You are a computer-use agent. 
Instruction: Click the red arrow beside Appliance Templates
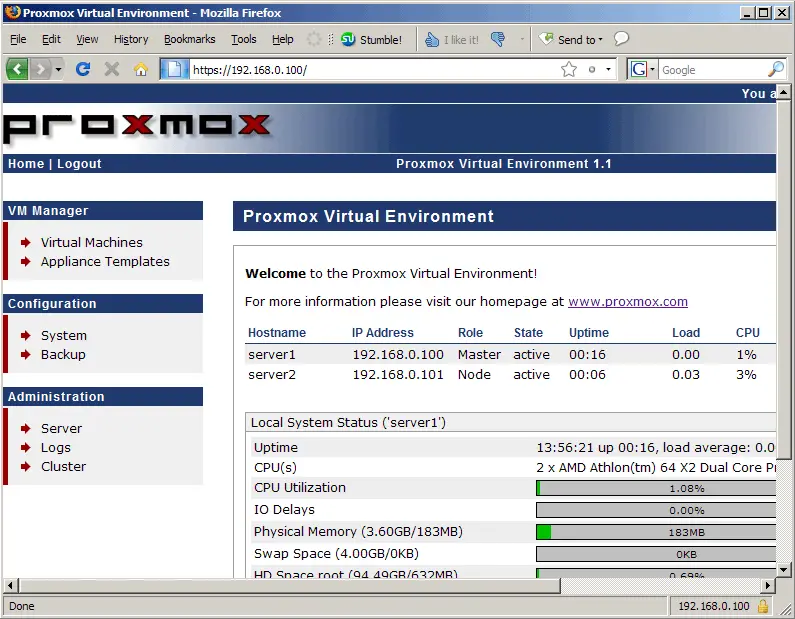tap(25, 262)
